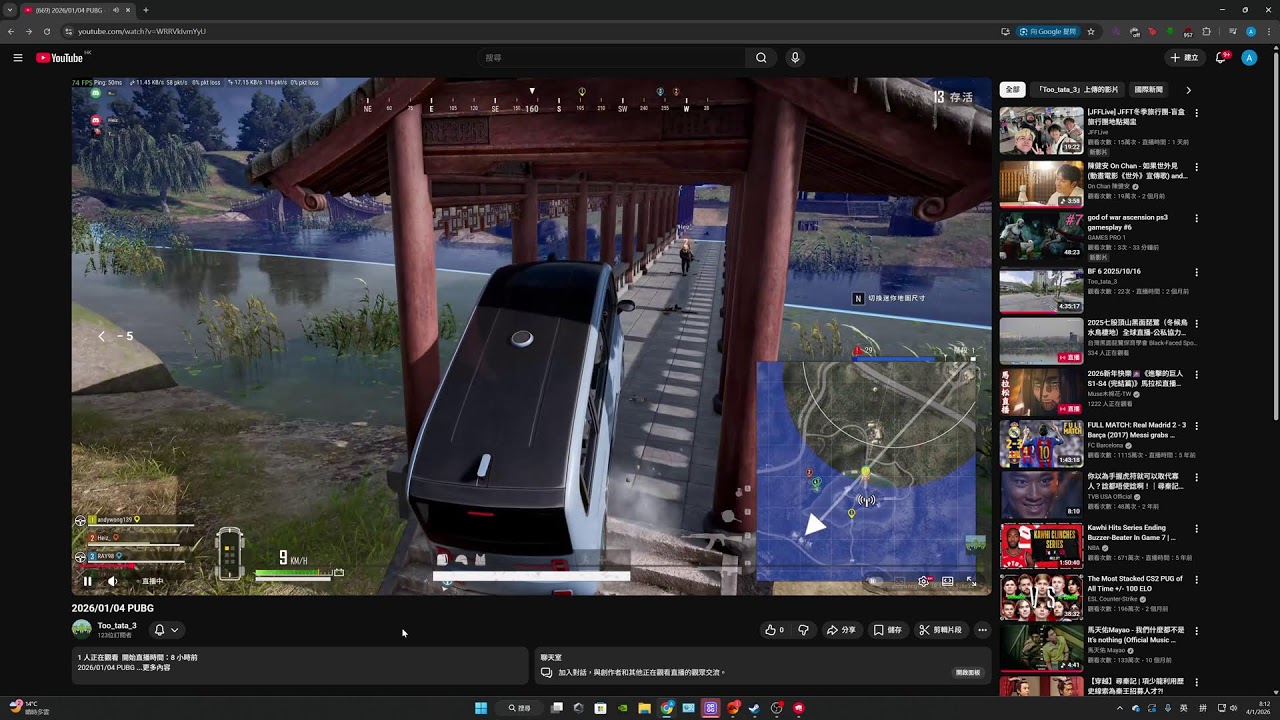Click the YouTube search input field

[x=611, y=58]
